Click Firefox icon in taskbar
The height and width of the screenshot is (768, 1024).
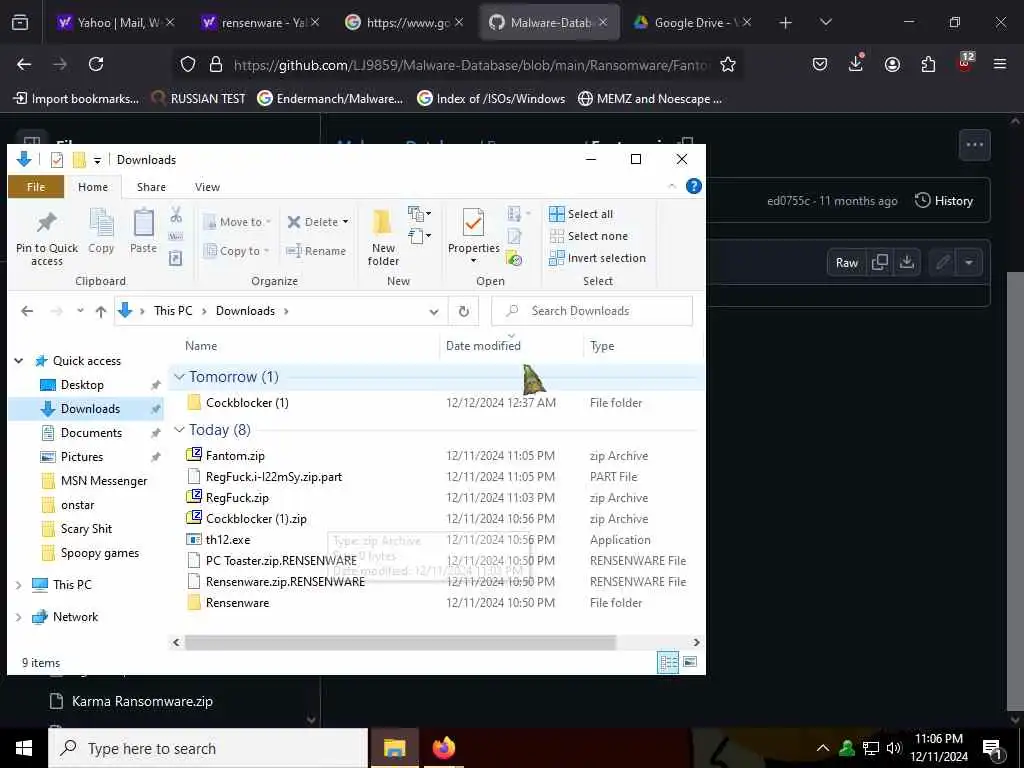443,748
